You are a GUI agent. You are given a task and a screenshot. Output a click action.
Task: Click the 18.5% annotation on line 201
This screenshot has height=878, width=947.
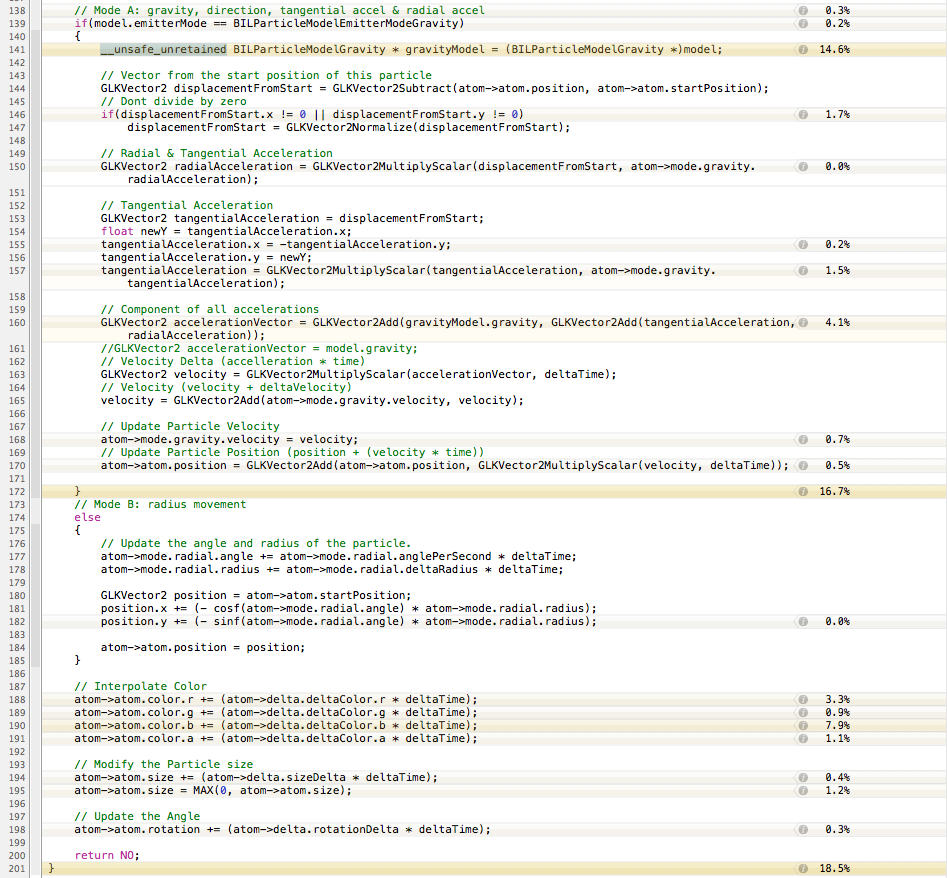click(838, 868)
